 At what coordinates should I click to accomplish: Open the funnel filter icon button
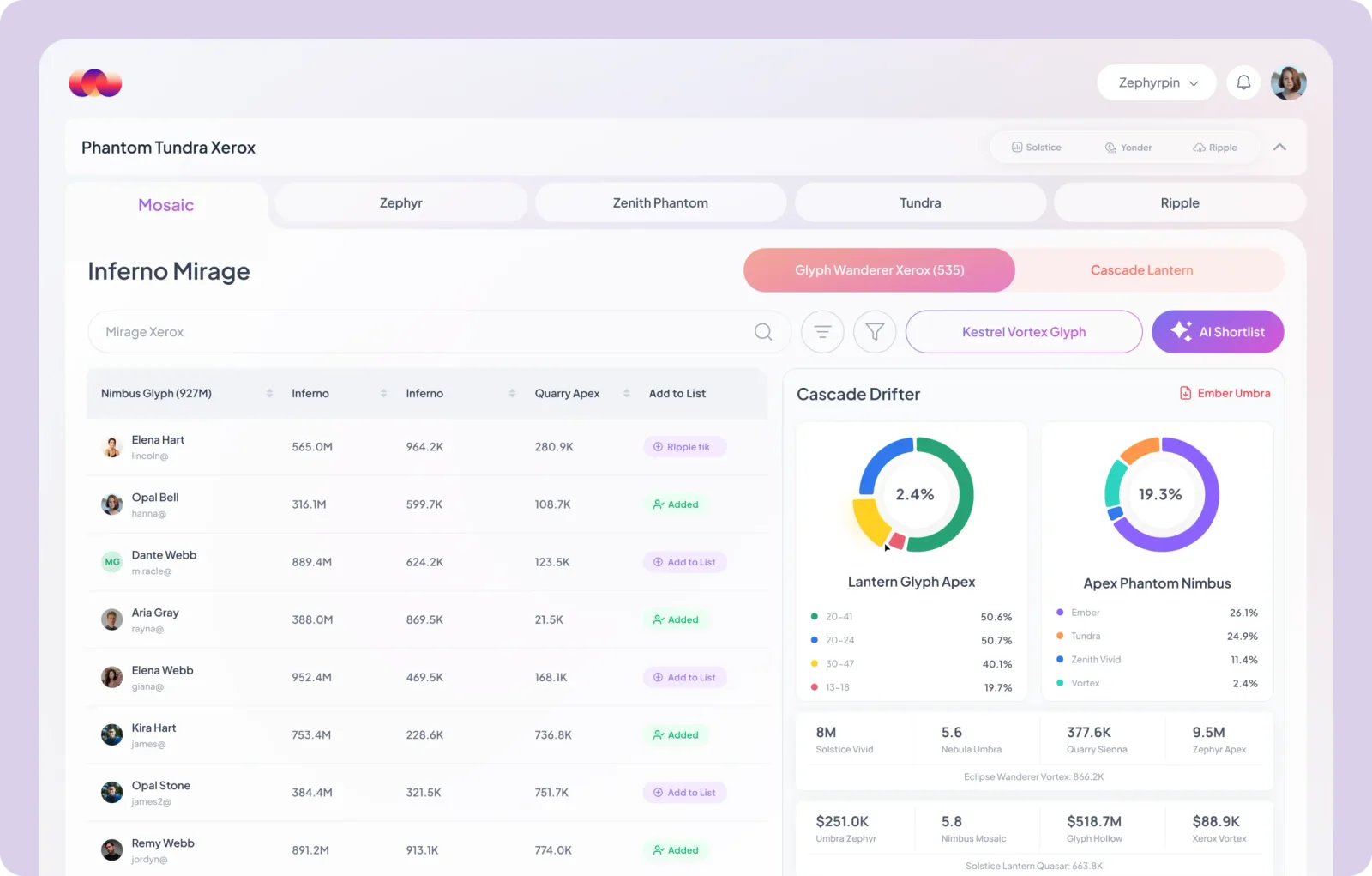click(875, 332)
